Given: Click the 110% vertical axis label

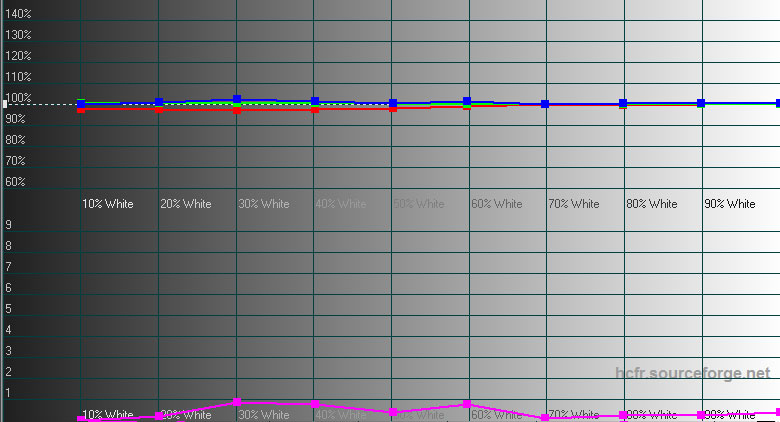Looking at the screenshot, I should point(19,77).
